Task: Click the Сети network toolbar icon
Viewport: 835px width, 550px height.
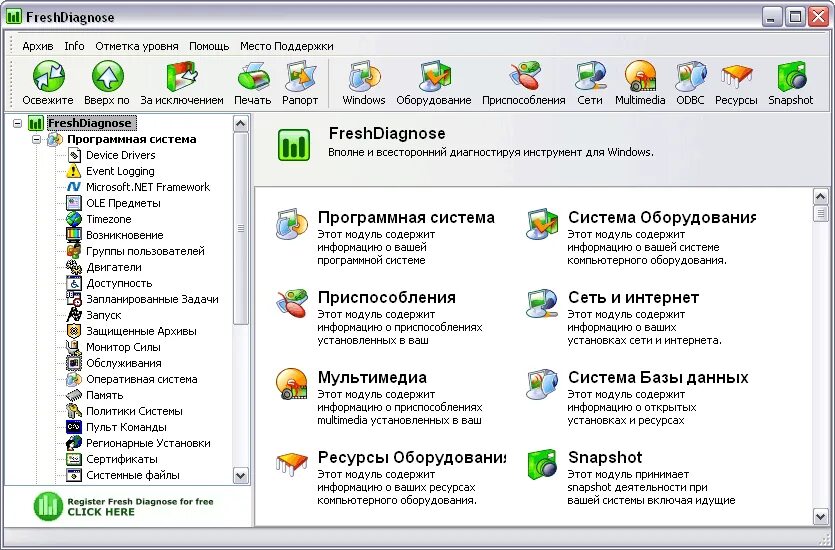Action: pyautogui.click(x=590, y=77)
